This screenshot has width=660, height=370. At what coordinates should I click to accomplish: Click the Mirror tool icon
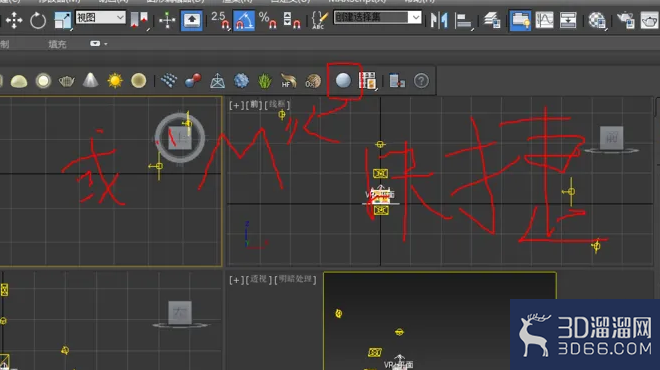tap(439, 20)
